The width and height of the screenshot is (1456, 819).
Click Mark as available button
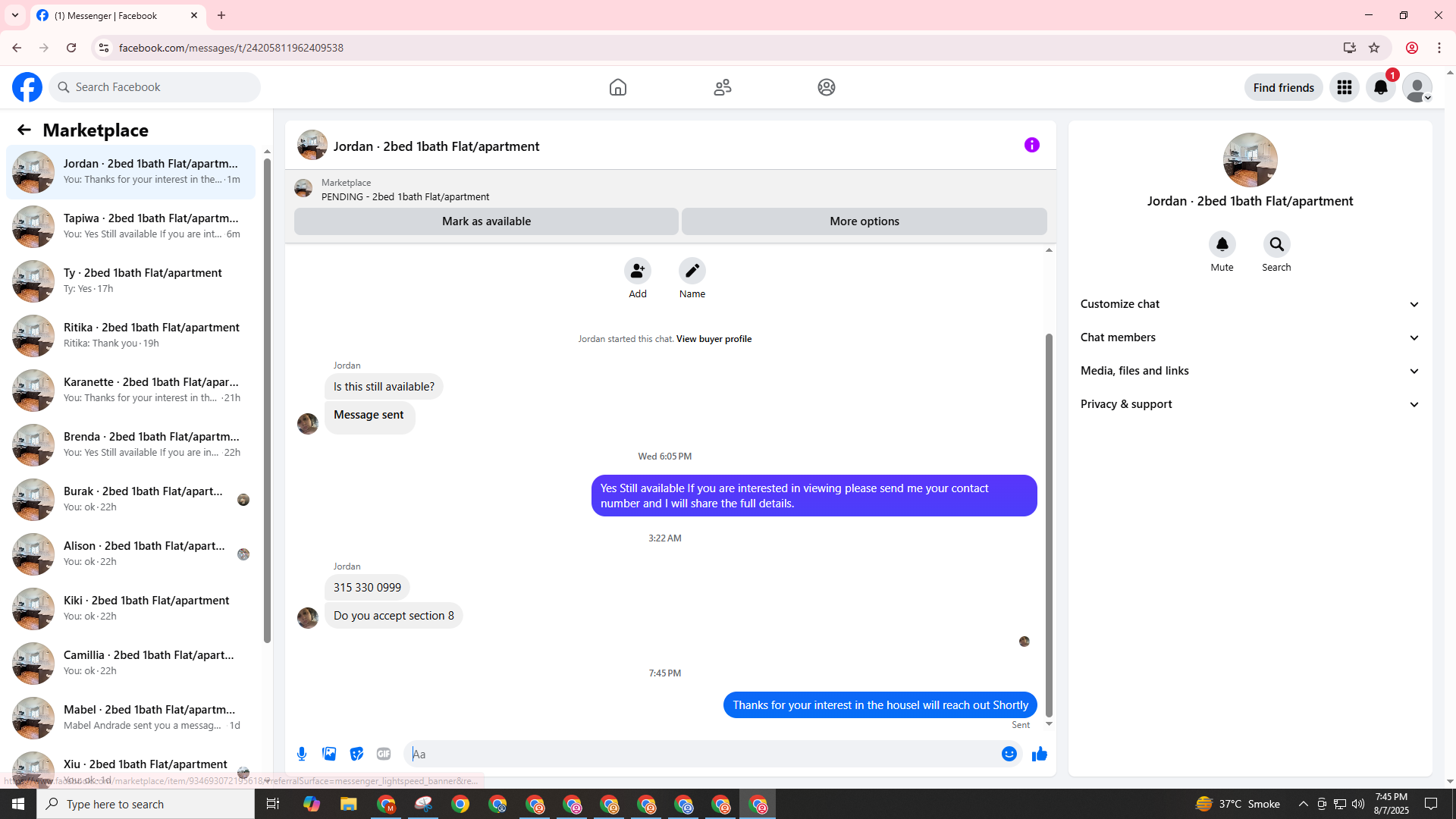[x=486, y=221]
